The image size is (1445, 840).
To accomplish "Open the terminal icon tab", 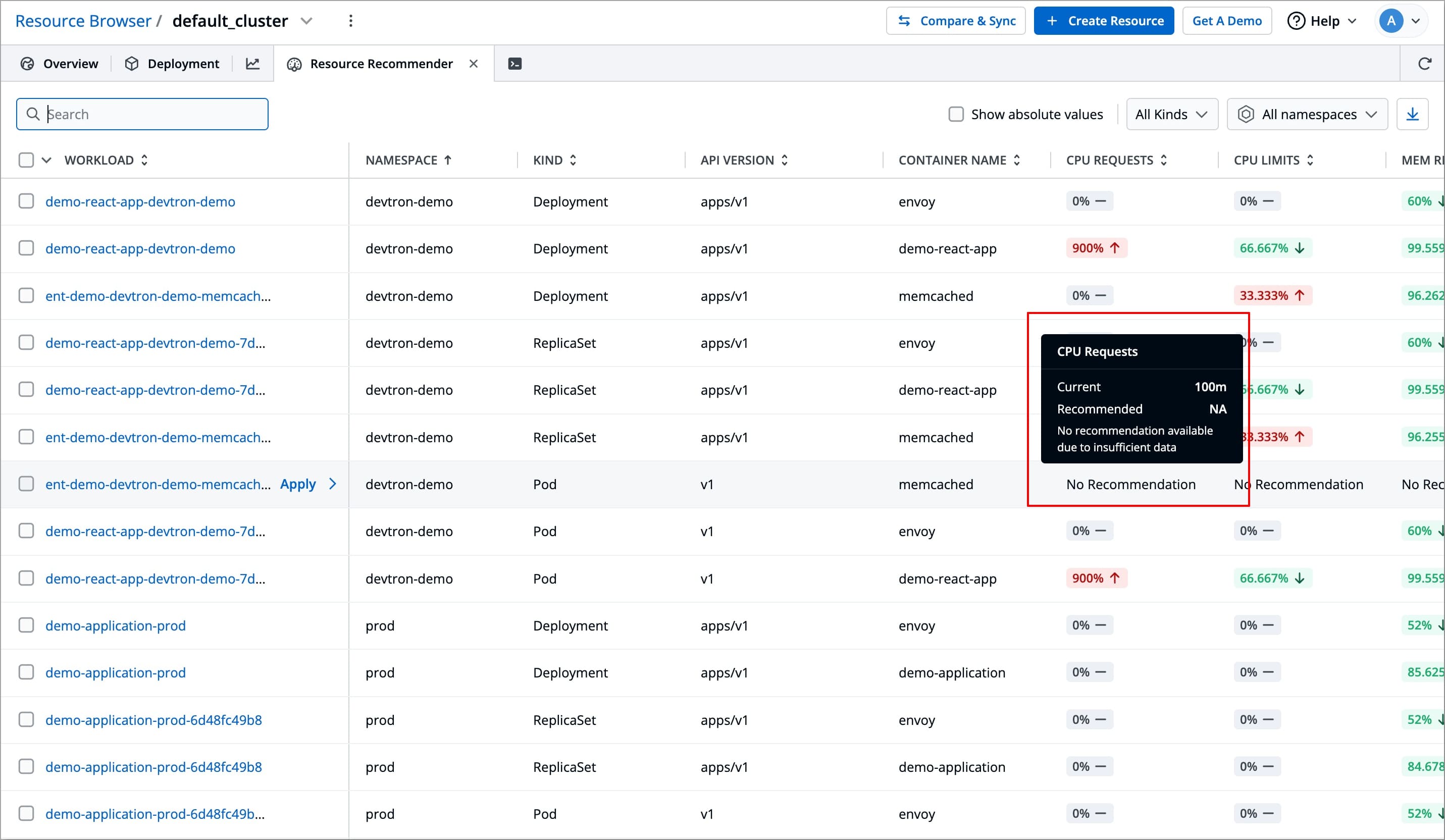I will click(x=514, y=64).
